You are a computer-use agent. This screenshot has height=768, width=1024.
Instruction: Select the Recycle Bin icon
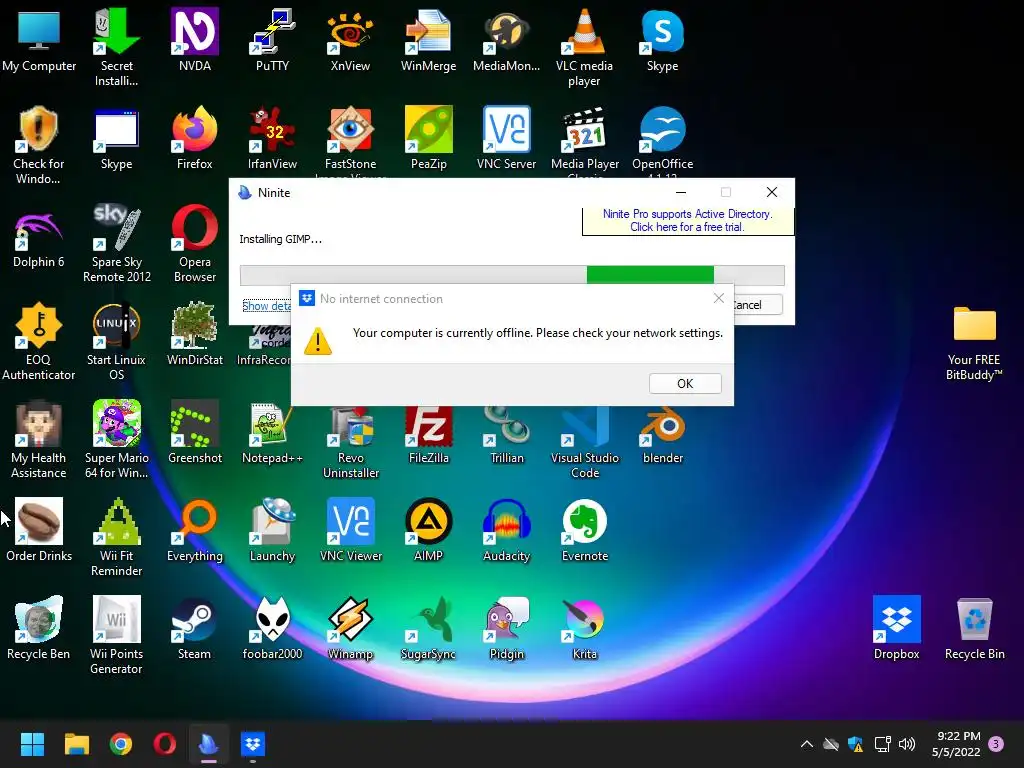pyautogui.click(x=974, y=628)
